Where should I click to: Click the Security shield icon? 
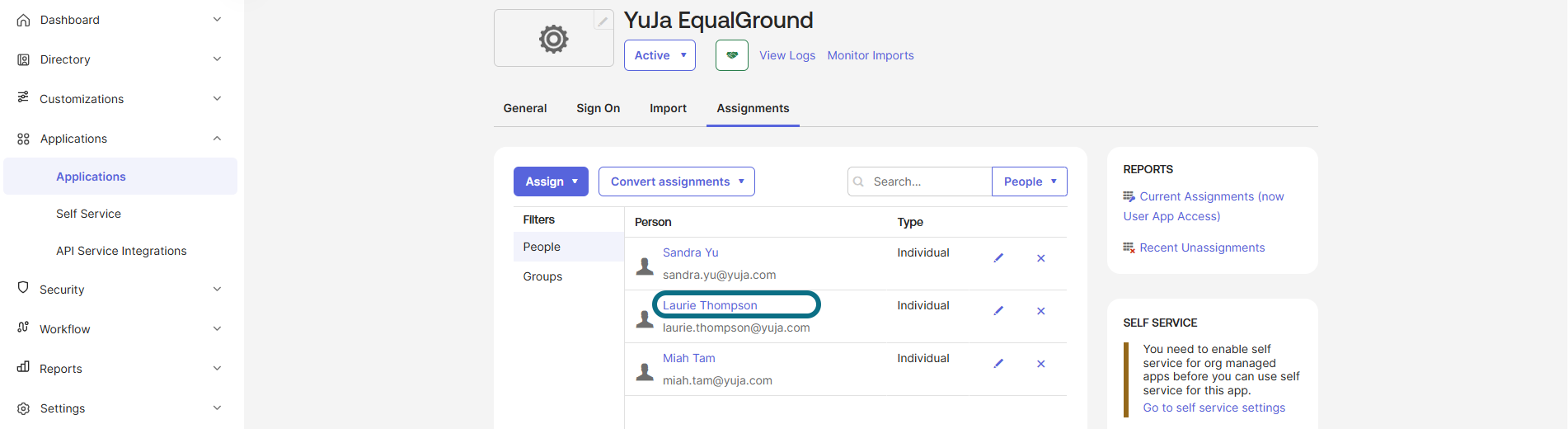[23, 288]
